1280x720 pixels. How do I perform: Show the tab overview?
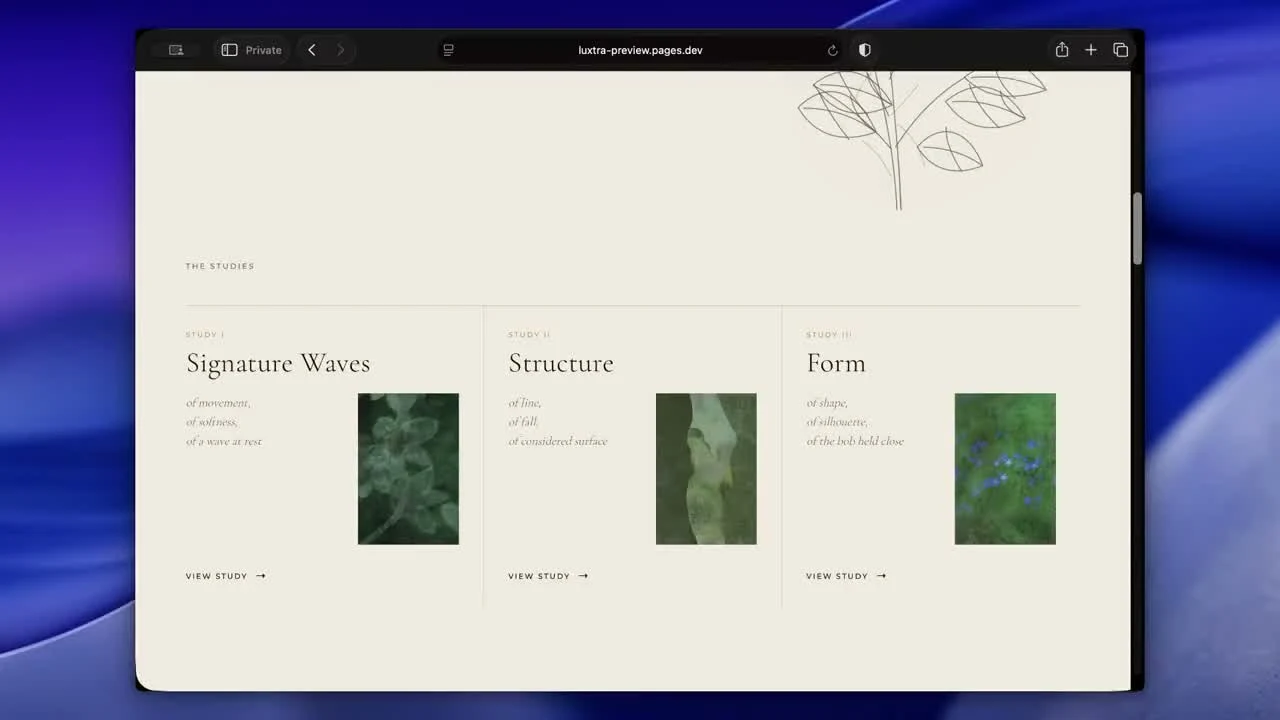pos(1121,50)
